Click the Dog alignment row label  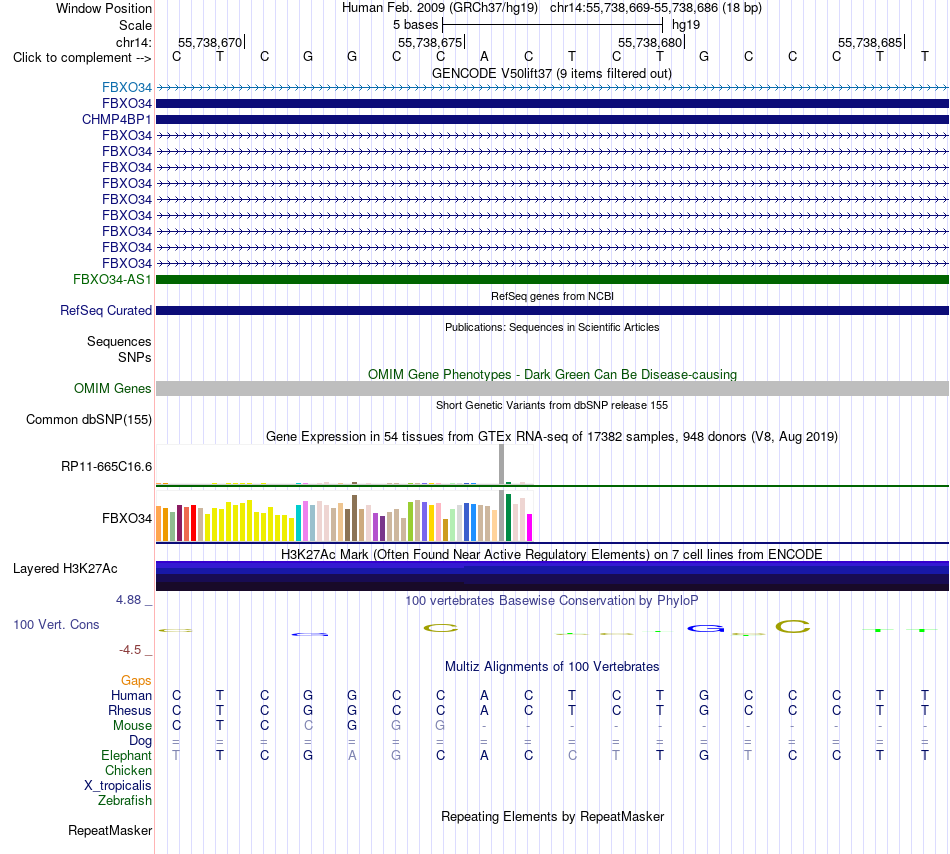click(140, 741)
